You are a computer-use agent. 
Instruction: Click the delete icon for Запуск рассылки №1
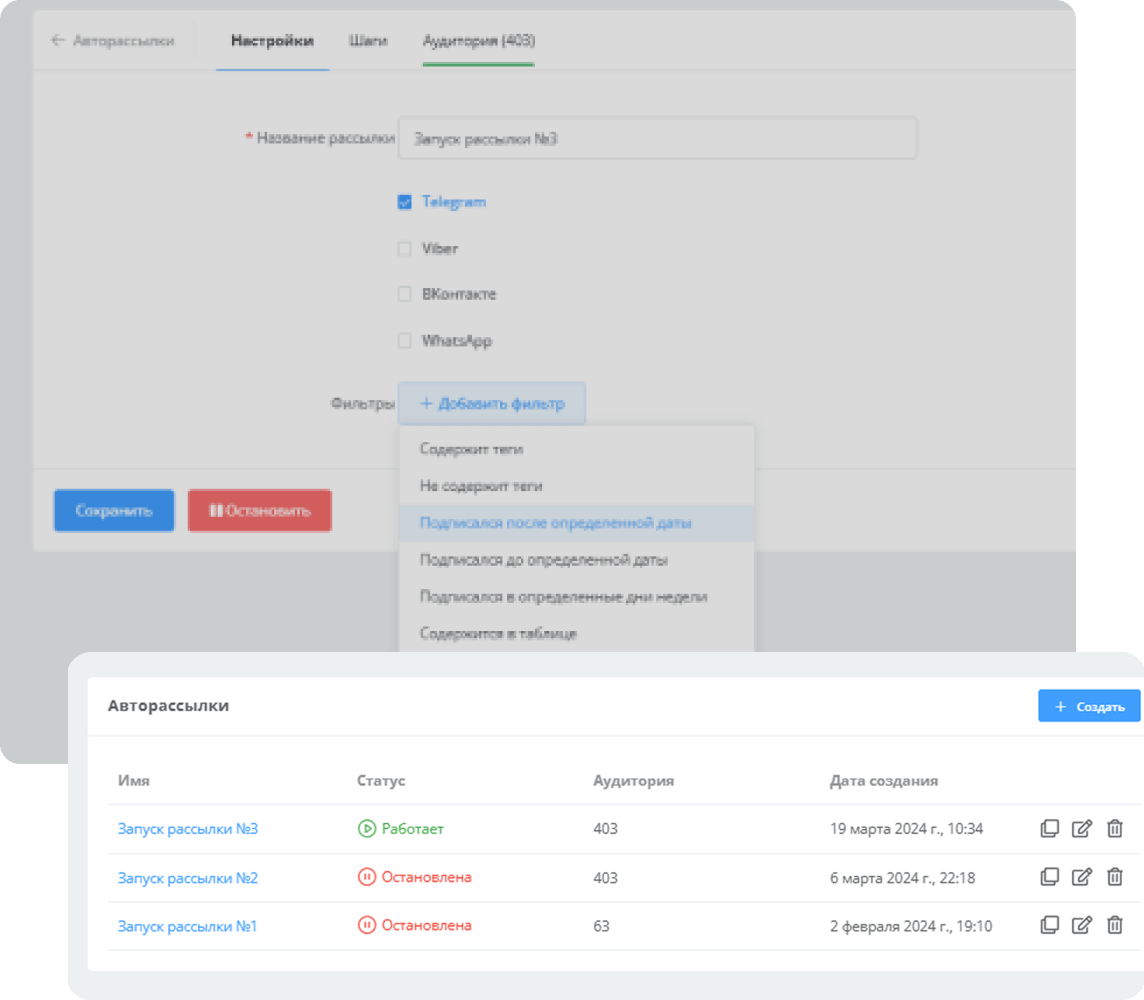click(1115, 926)
